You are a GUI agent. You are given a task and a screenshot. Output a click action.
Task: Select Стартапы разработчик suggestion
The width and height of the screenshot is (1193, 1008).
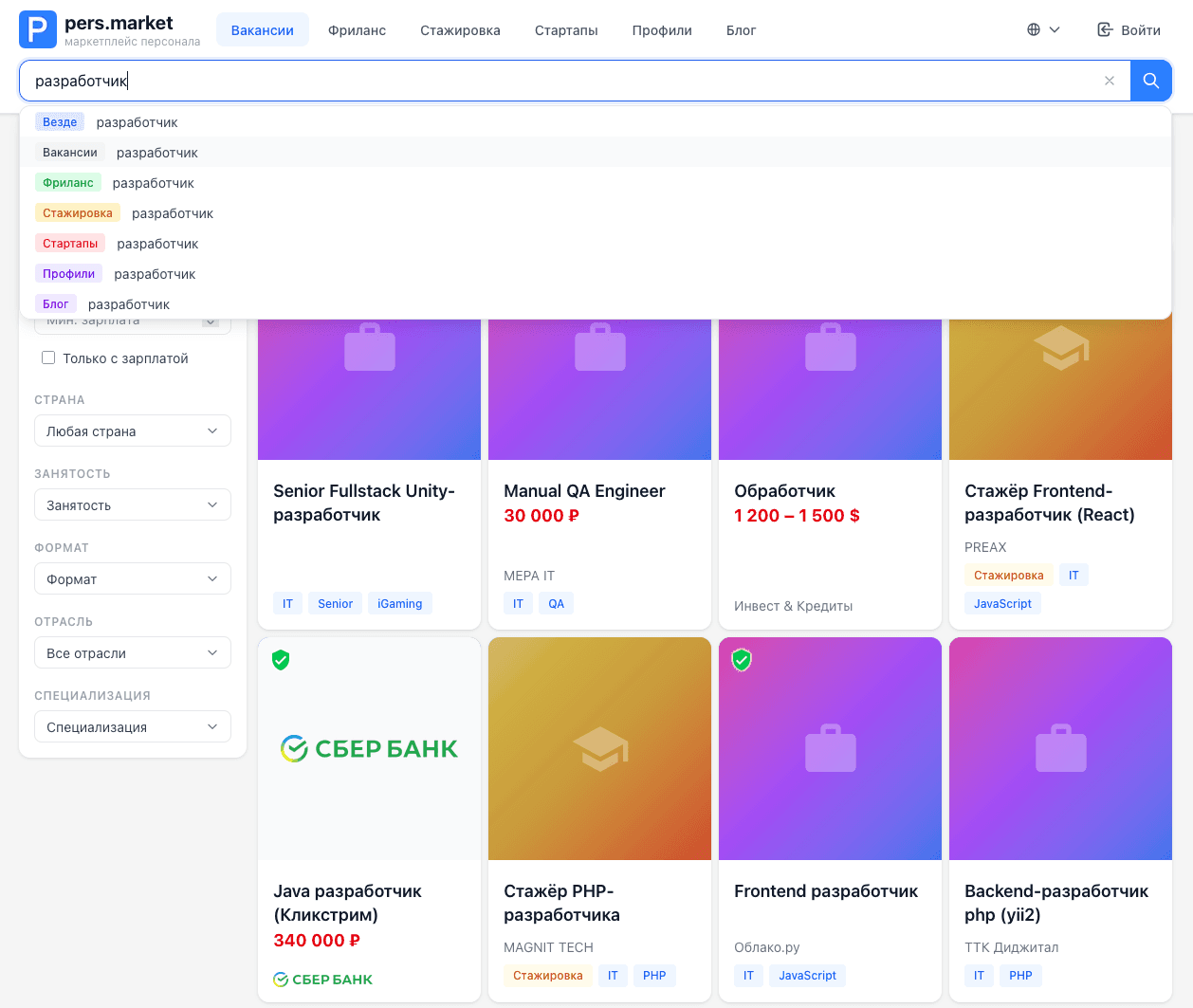click(x=596, y=244)
